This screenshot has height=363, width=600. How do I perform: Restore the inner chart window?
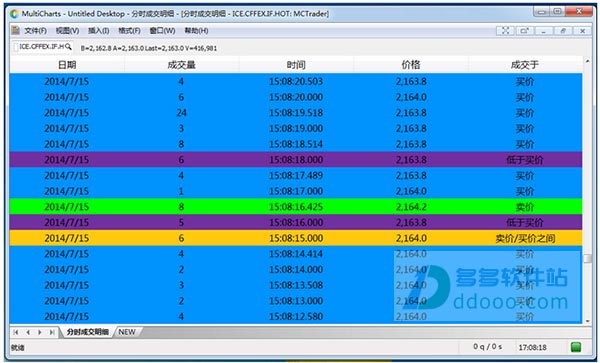click(563, 31)
